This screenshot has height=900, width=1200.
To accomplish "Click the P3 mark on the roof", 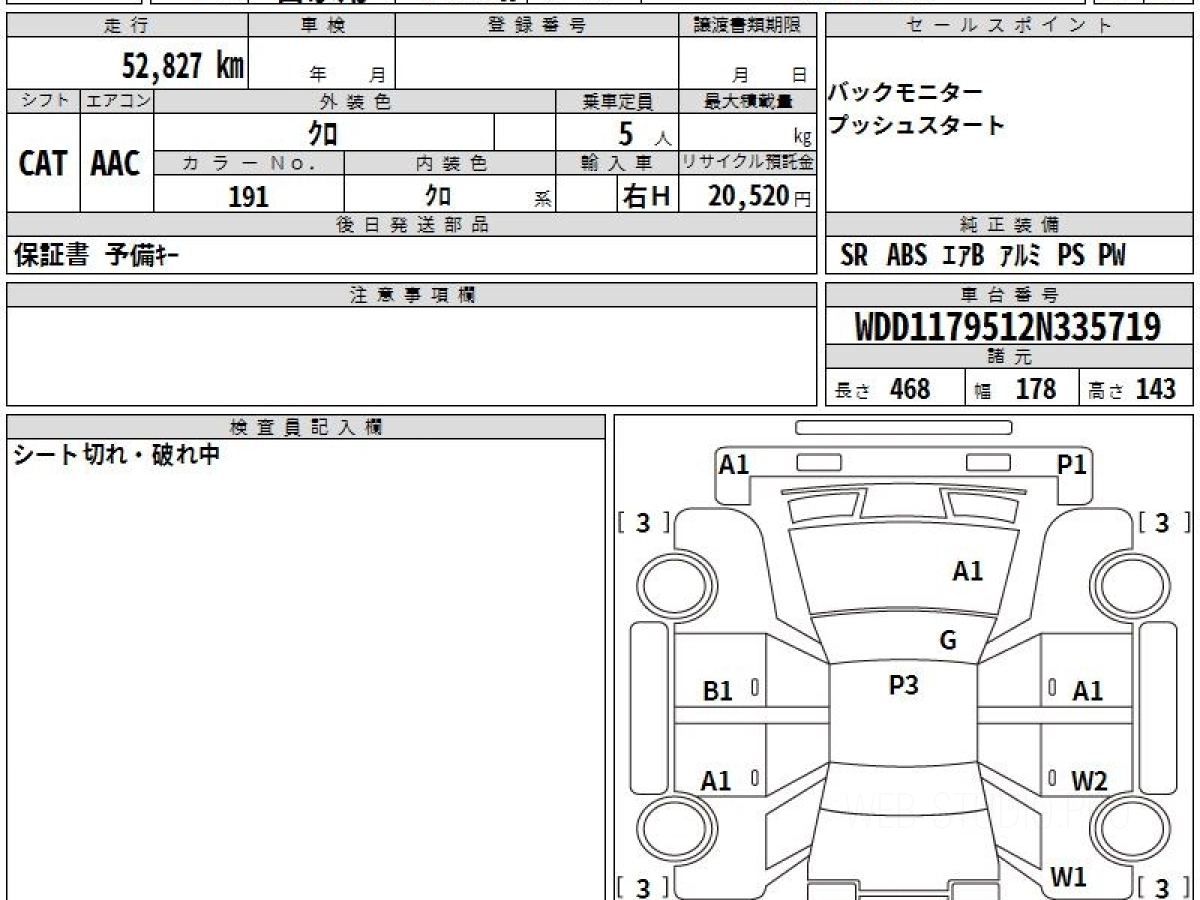I will point(904,686).
